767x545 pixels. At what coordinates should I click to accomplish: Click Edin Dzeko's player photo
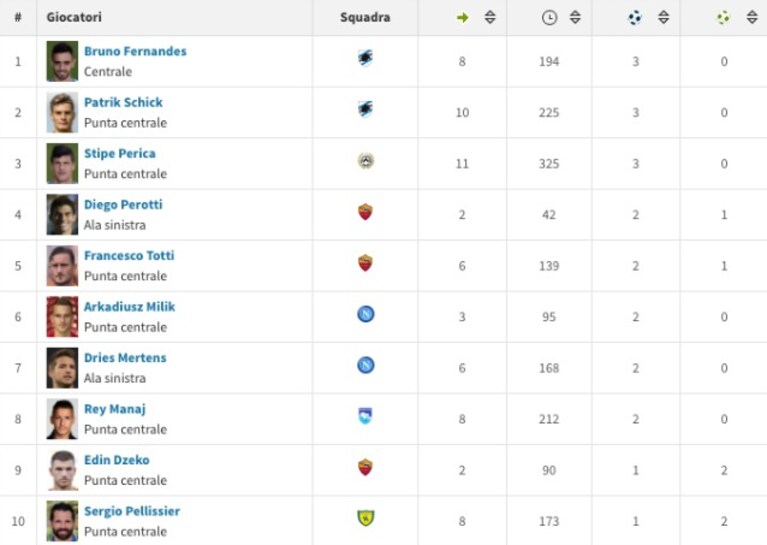click(62, 470)
